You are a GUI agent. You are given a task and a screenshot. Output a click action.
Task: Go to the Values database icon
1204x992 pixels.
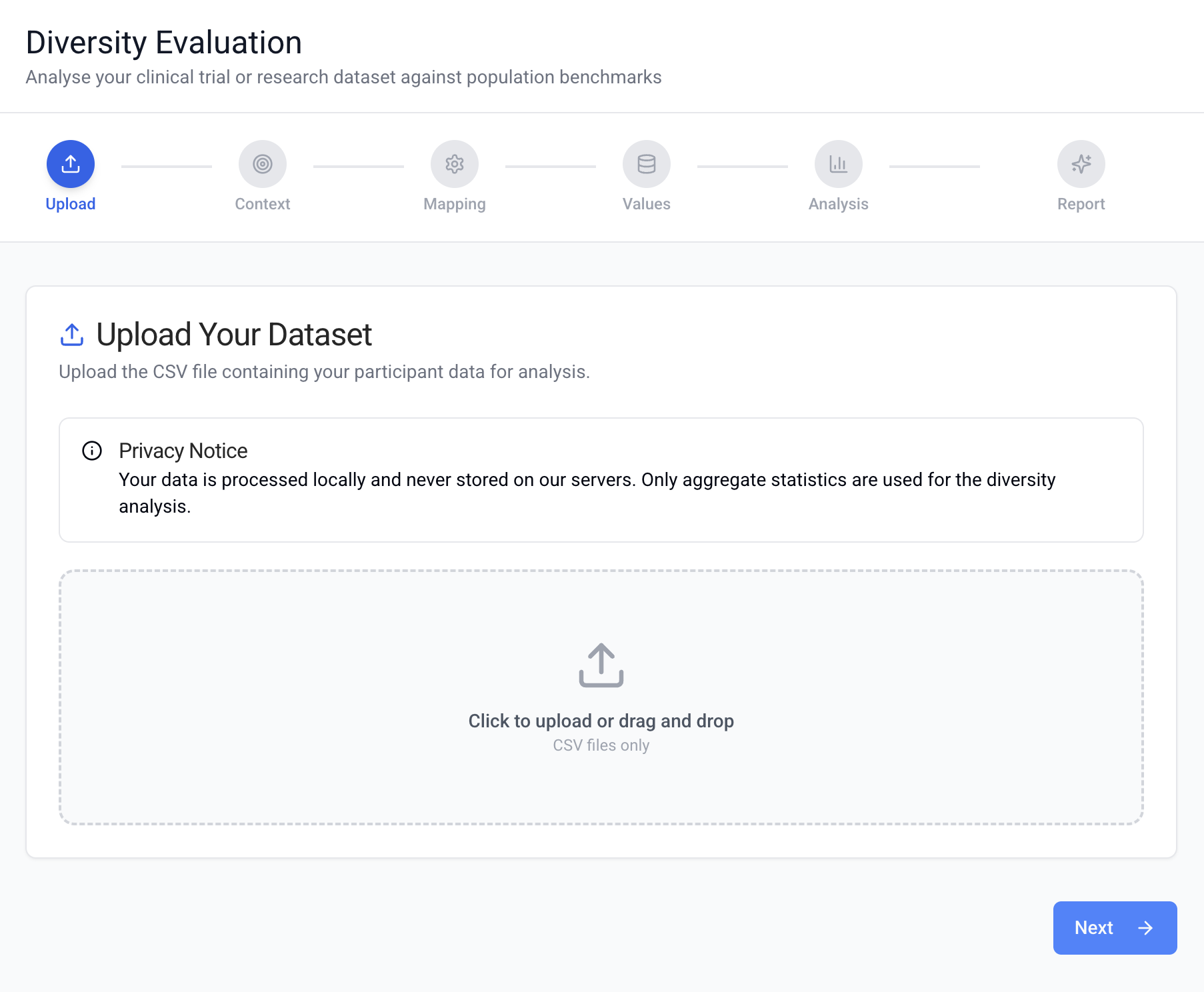tap(647, 164)
